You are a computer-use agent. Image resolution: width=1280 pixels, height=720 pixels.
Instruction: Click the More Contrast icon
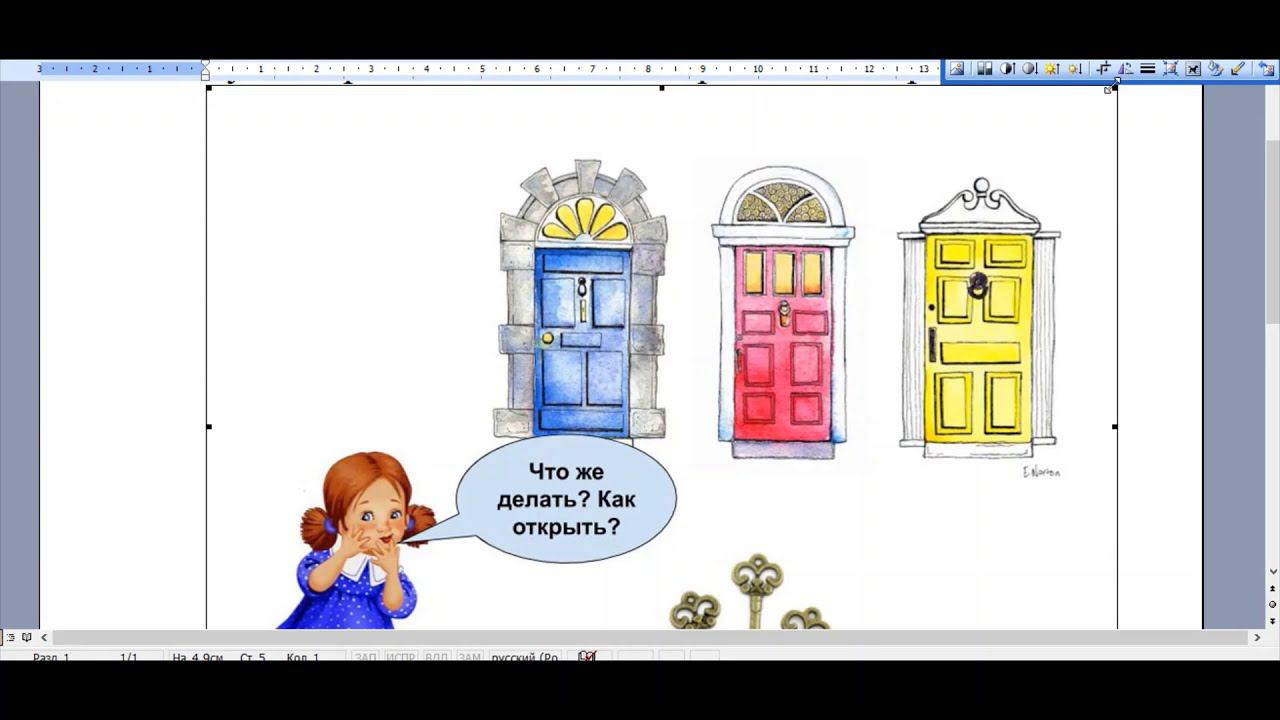[1007, 69]
